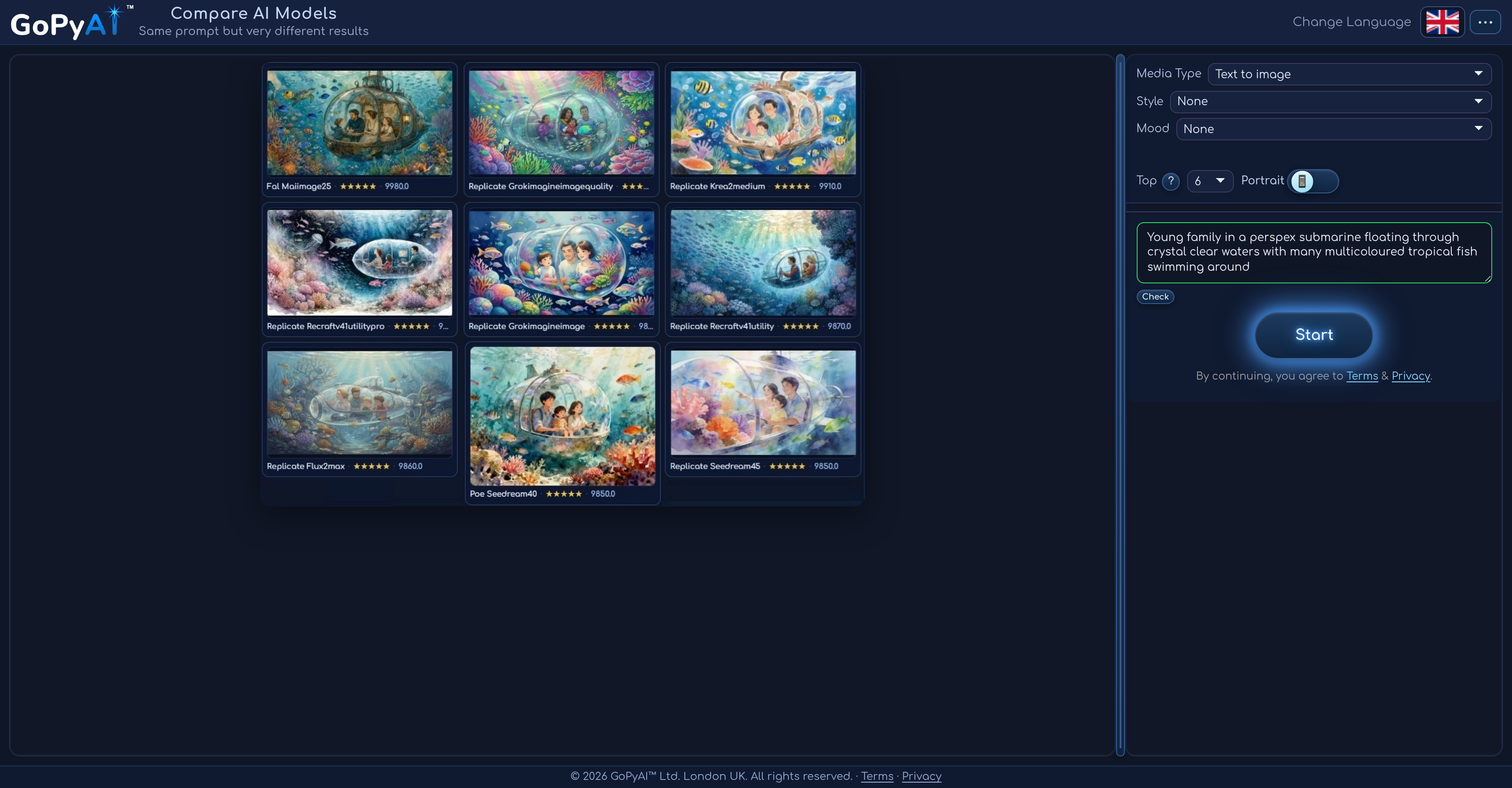This screenshot has width=1512, height=788.
Task: Open Terms link in footer
Action: click(877, 776)
